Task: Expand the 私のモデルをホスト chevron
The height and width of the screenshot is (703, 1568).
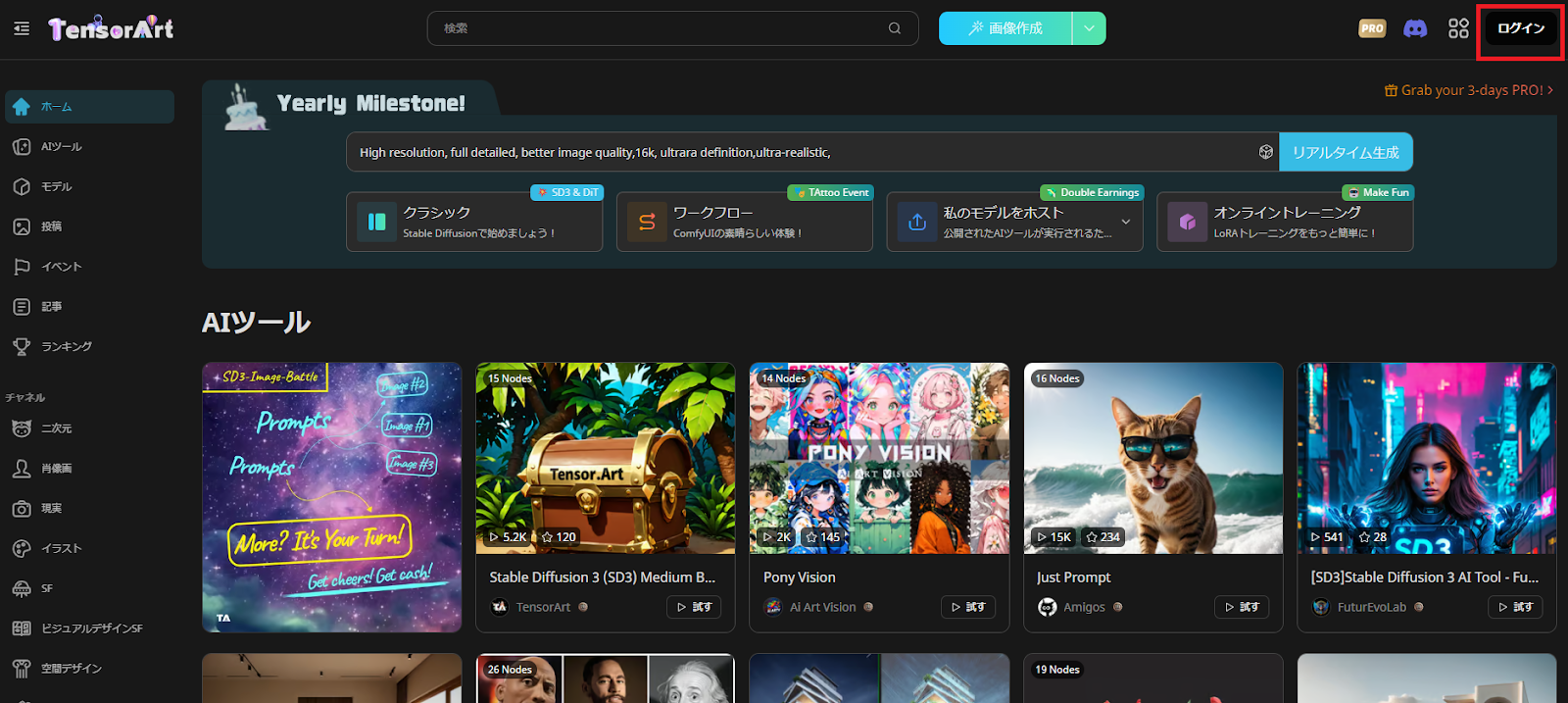Action: point(1126,222)
